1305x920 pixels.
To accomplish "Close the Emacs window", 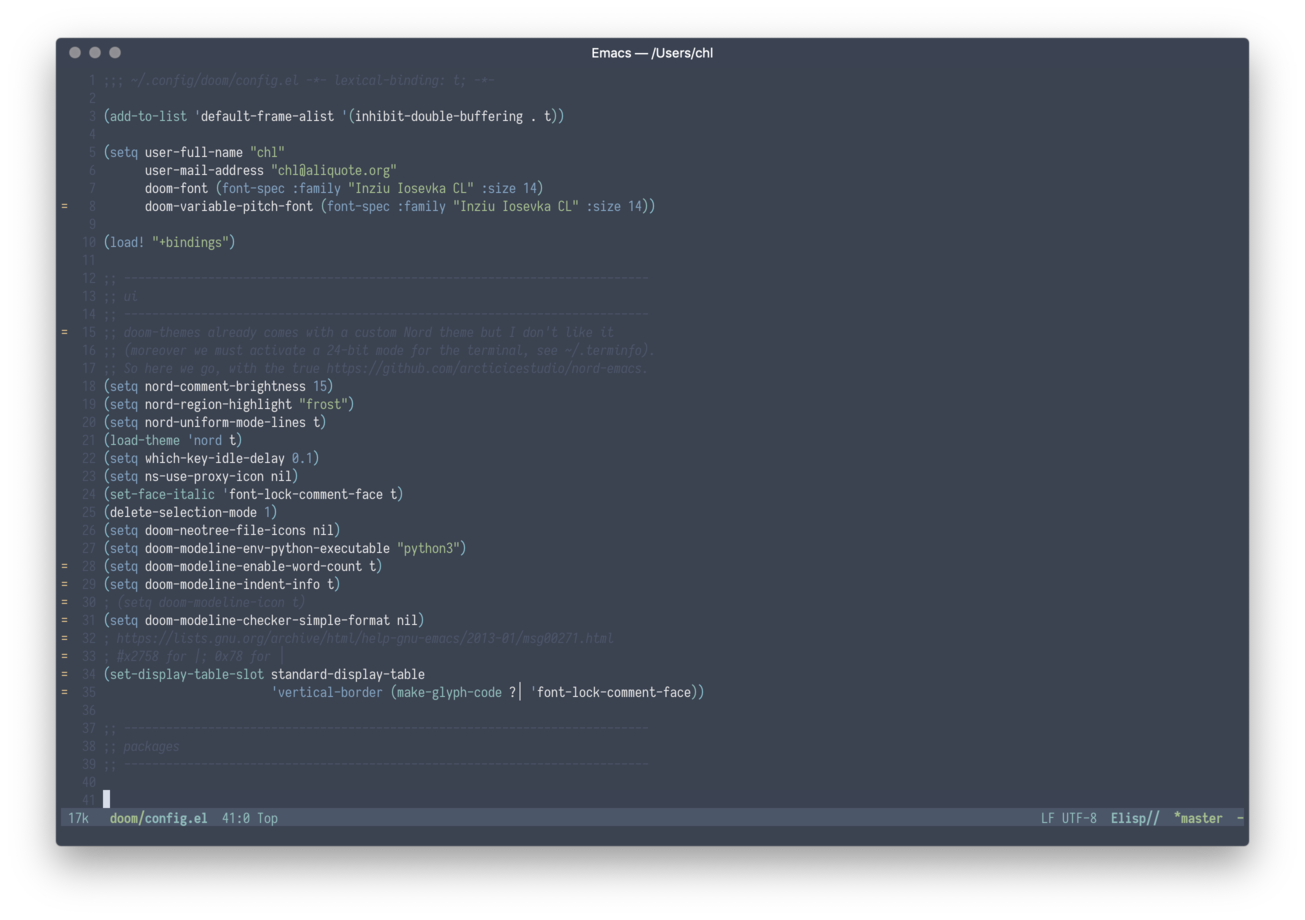I will point(75,53).
